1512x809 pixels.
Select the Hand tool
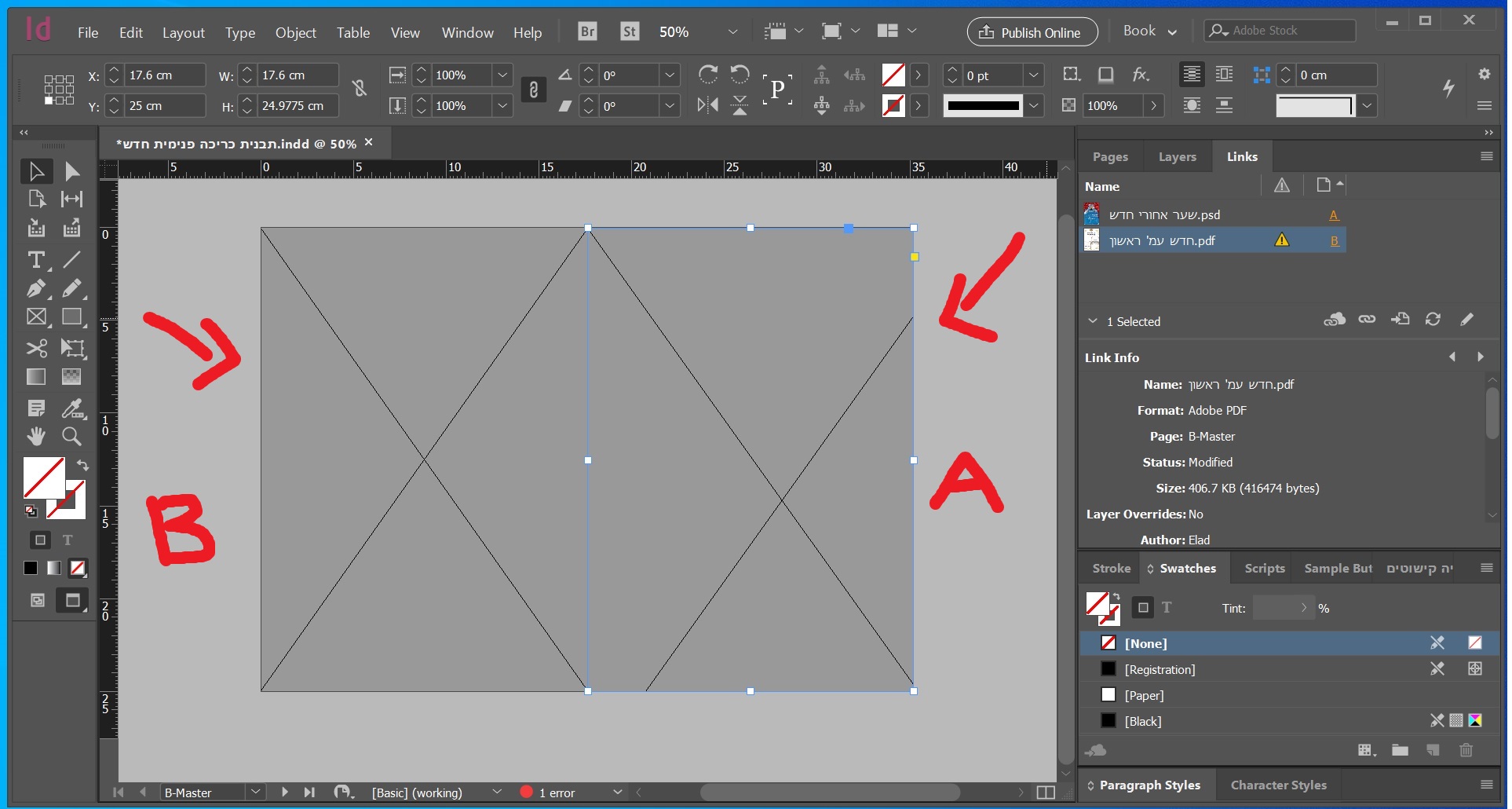pyautogui.click(x=36, y=437)
